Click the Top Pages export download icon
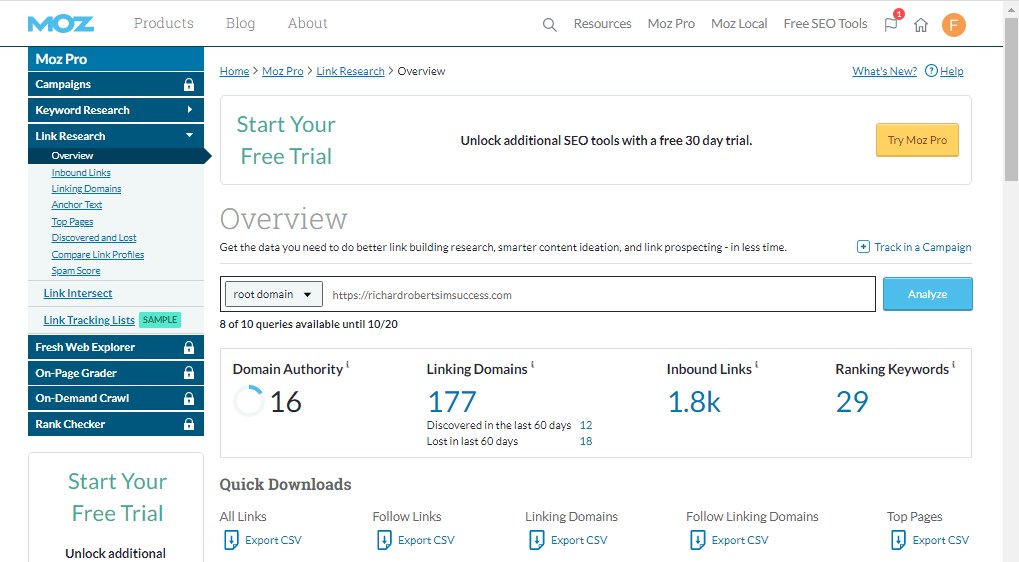Viewport: 1019px width, 562px height. 898,540
